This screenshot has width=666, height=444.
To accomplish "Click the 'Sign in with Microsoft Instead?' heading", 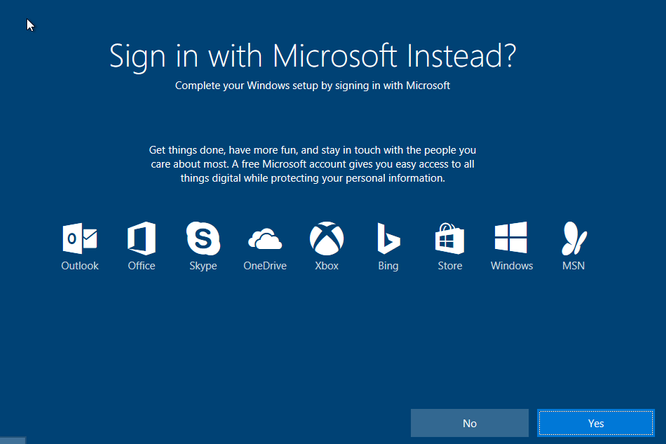I will coord(313,57).
